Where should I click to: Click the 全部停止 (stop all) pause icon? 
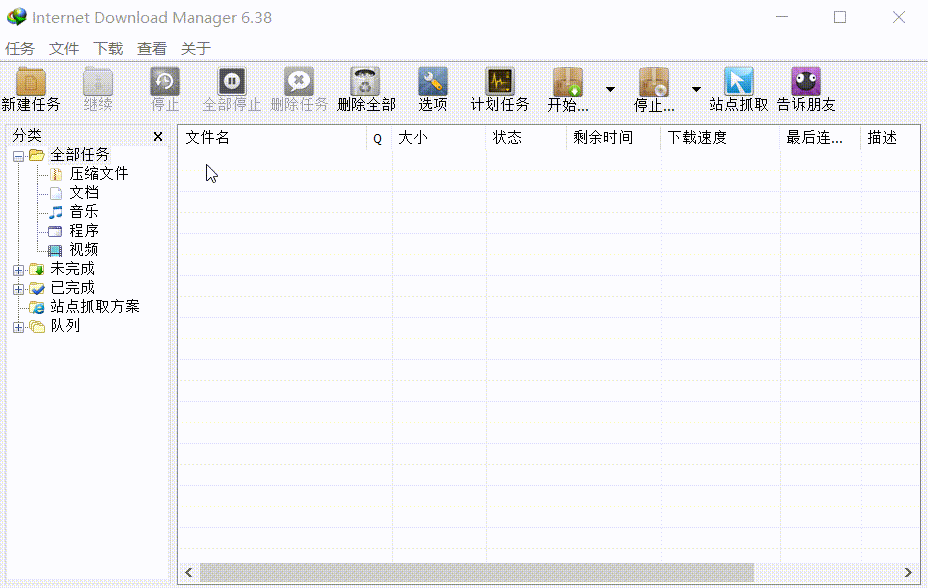(x=231, y=82)
